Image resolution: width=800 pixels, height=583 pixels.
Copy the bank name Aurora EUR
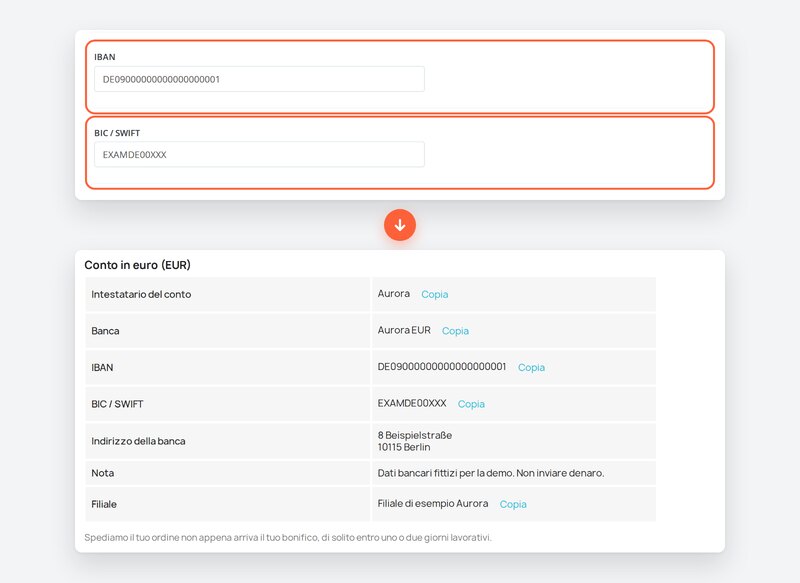pyautogui.click(x=455, y=331)
